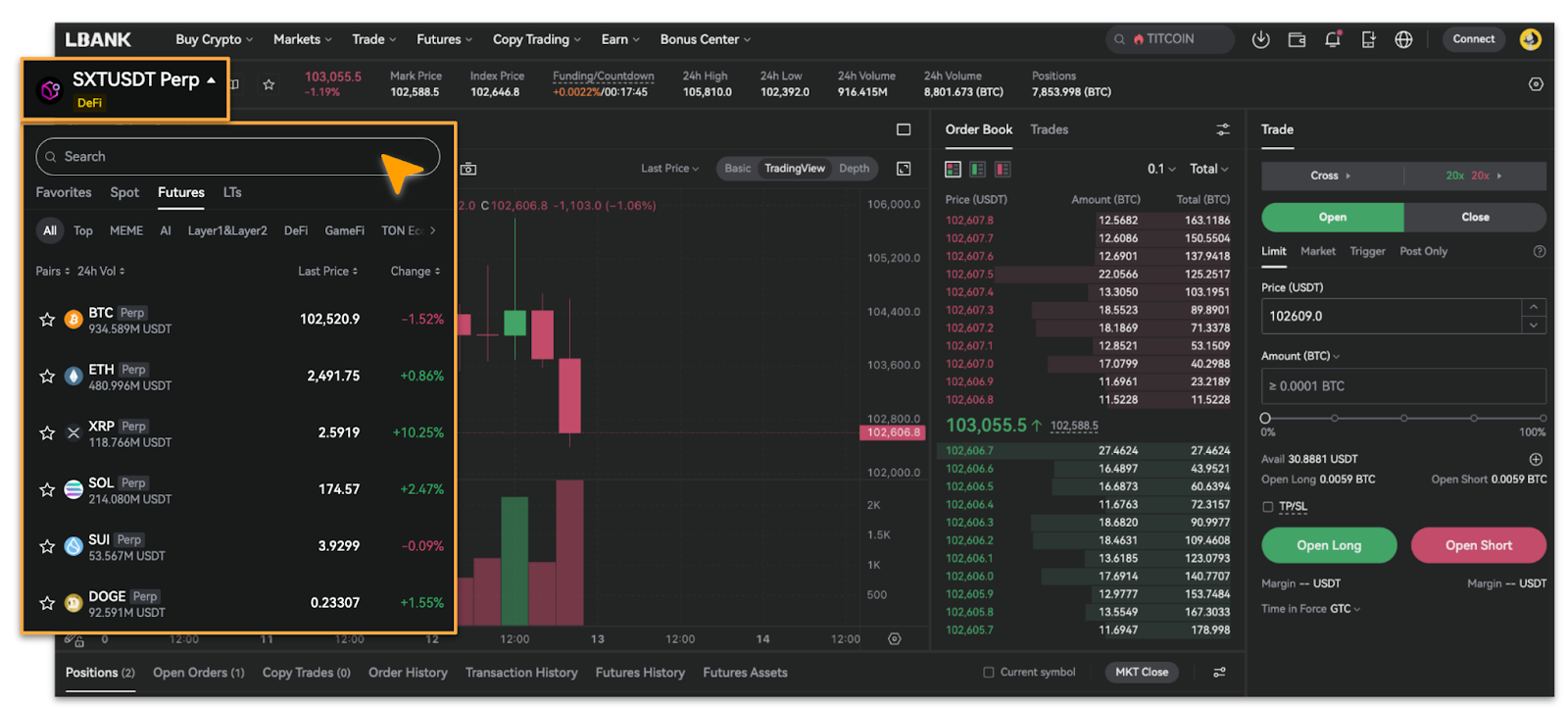Click the pair Search field

(x=238, y=157)
